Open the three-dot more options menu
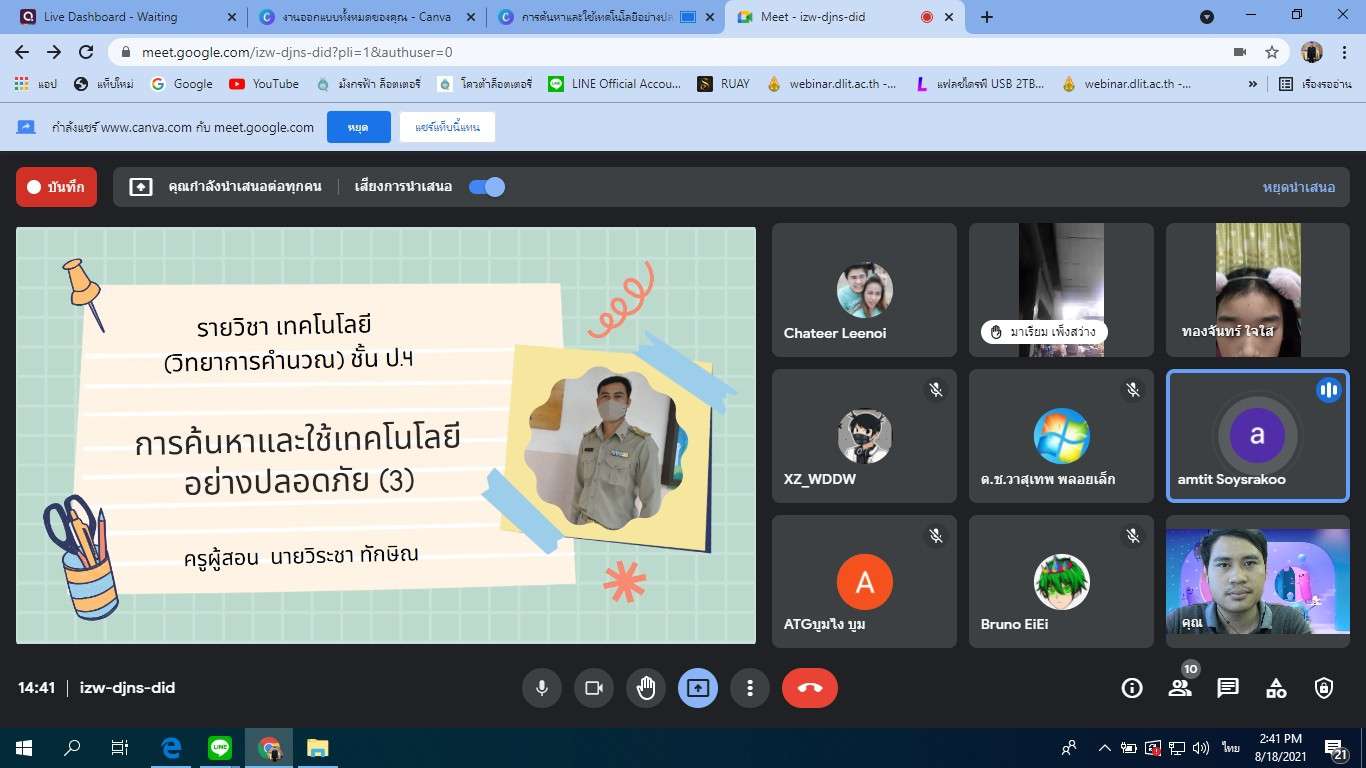Screen dimensions: 1366x768 click(750, 688)
